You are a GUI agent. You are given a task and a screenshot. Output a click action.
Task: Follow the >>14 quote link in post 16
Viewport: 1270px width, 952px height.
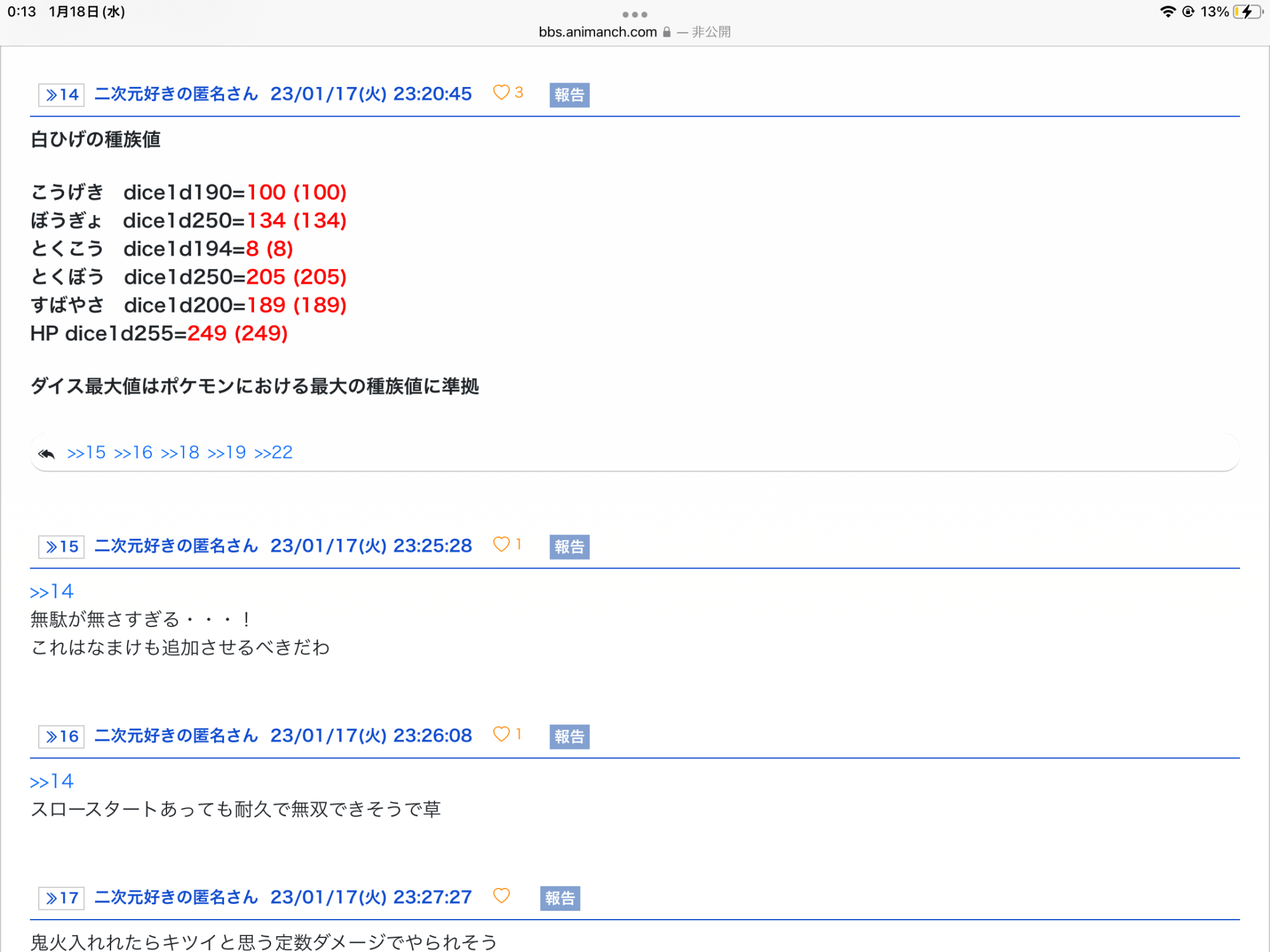coord(52,781)
